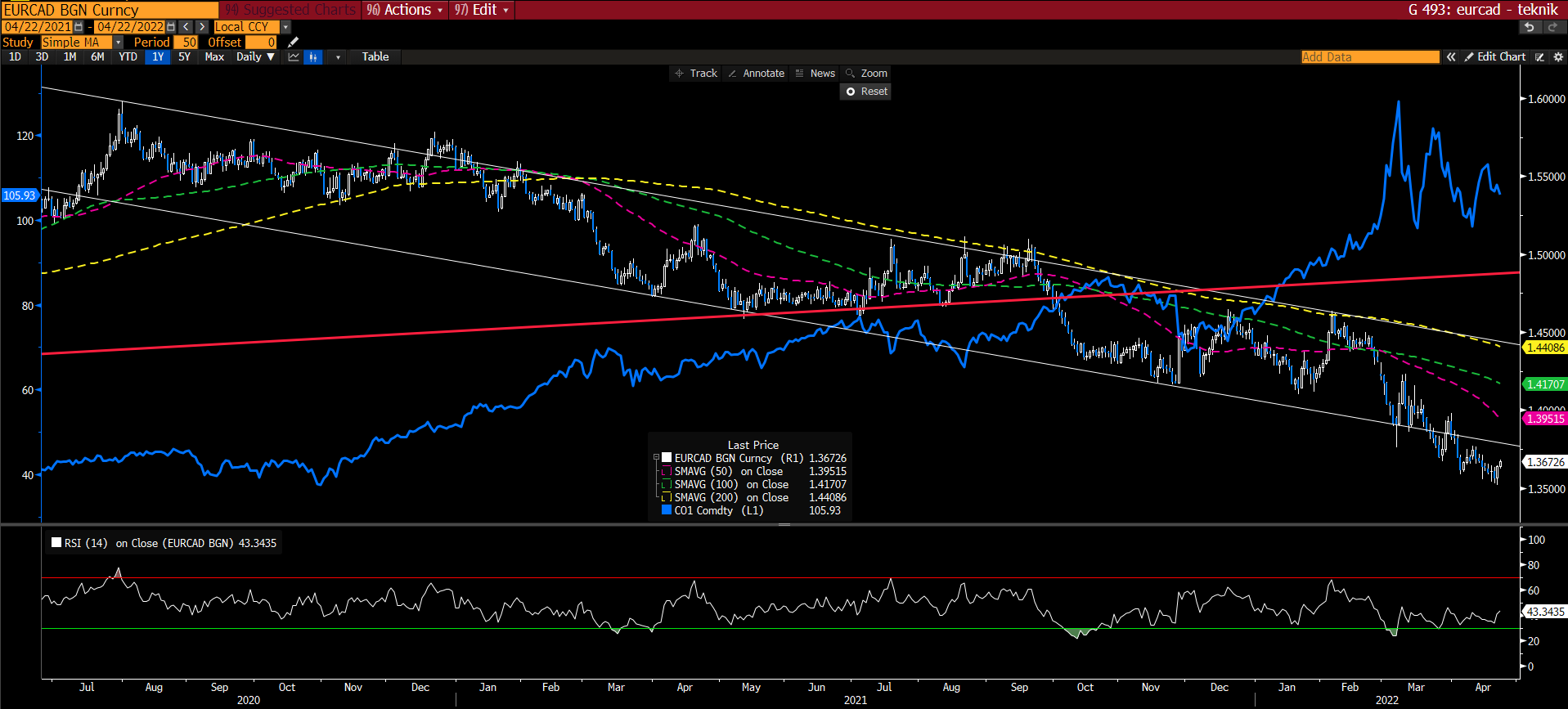The image size is (1568, 709).
Task: Click the start date field 04/22/2021
Action: click(38, 27)
